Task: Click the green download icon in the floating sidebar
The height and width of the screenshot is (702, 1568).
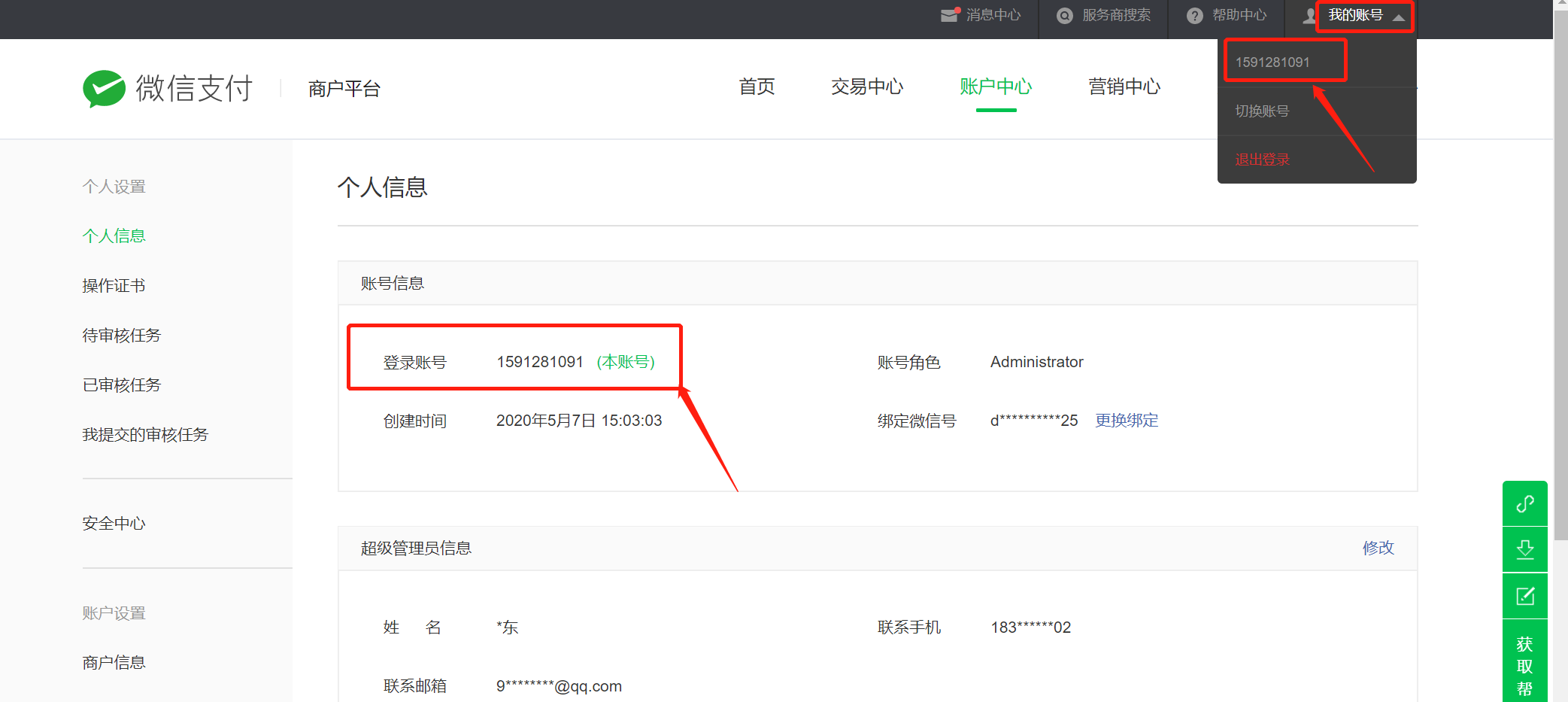Action: [1525, 550]
